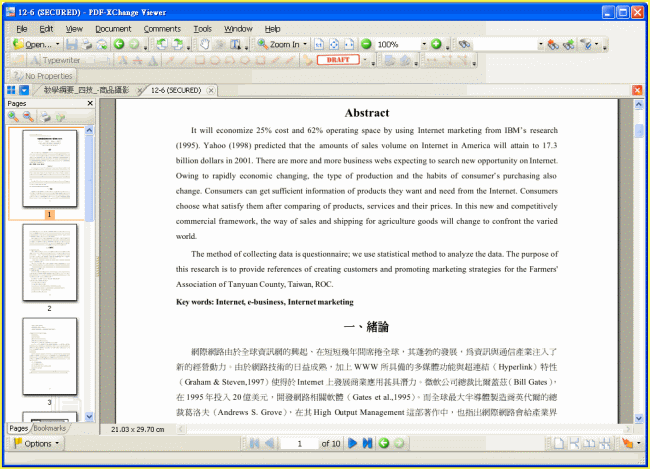Toggle single page layout in the status bar
Screen dimensions: 650x469
pyautogui.click(x=559, y=443)
